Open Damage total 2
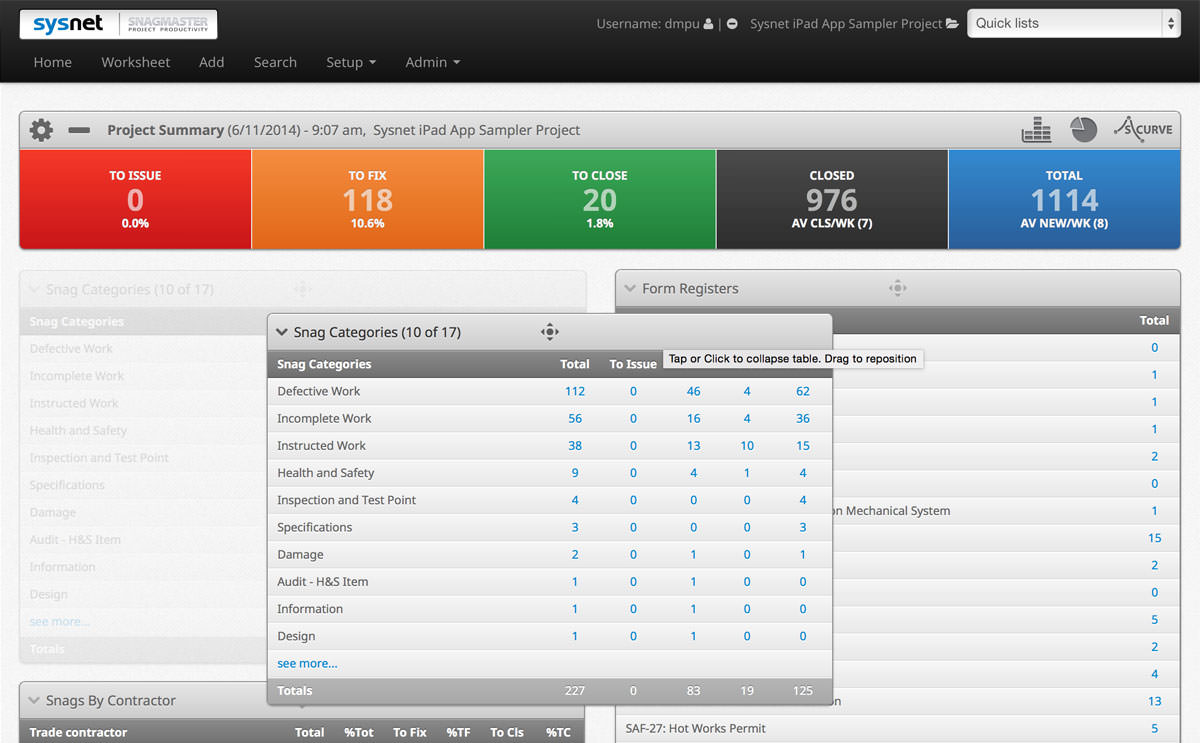Image resolution: width=1200 pixels, height=743 pixels. [x=575, y=554]
